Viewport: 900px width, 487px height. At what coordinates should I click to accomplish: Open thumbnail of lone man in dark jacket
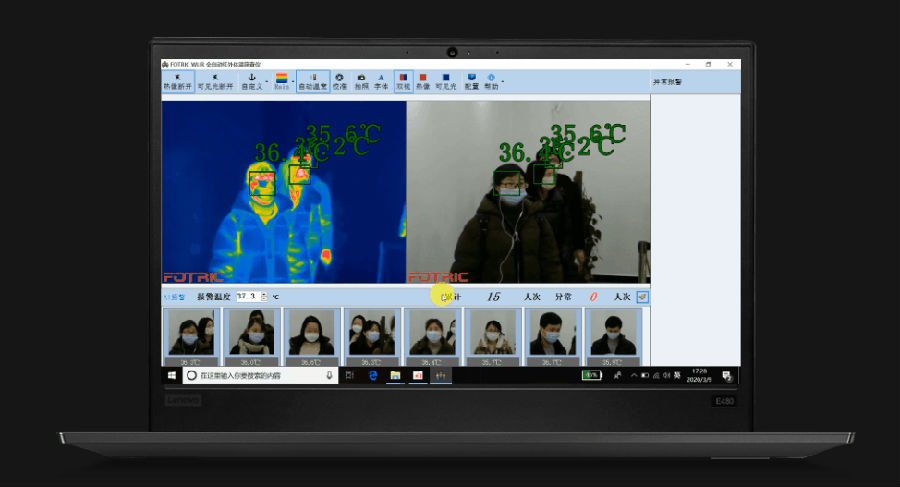[x=613, y=337]
